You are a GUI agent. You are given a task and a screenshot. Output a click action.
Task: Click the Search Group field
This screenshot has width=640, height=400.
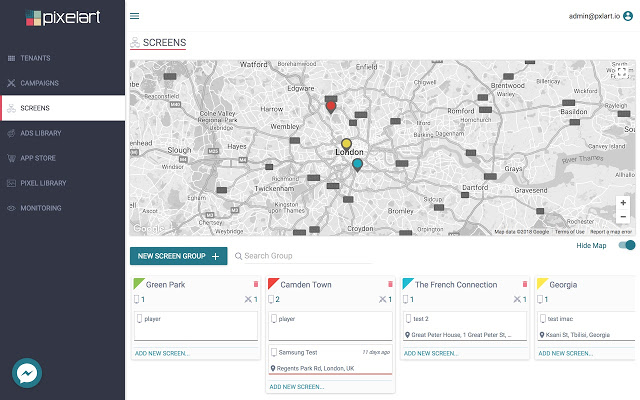point(308,256)
